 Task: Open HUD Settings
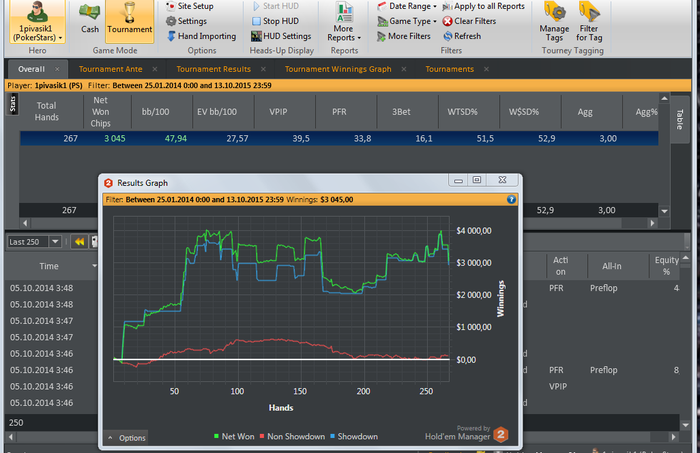[x=281, y=36]
